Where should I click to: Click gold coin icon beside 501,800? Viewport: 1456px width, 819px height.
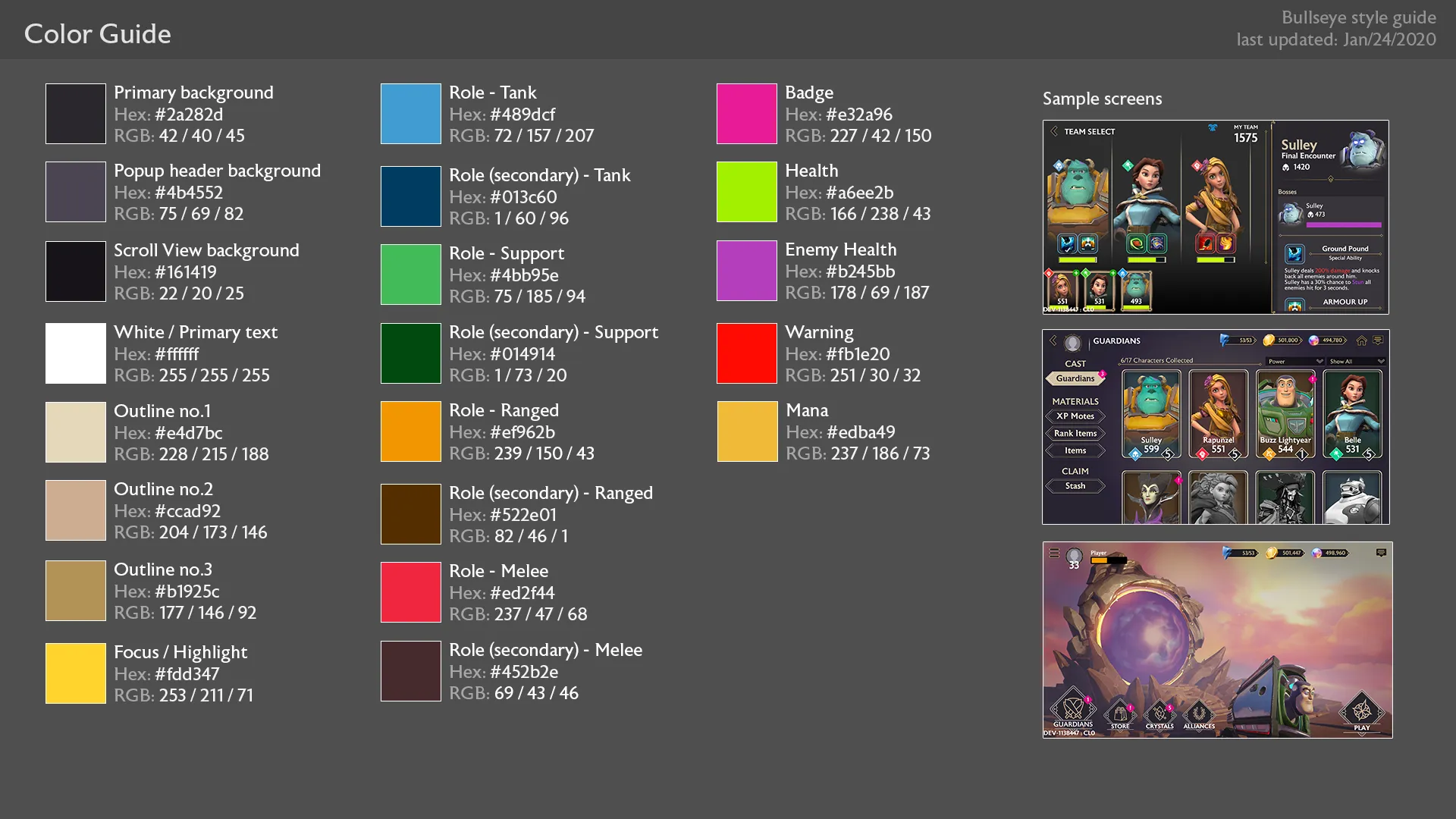[x=1269, y=340]
